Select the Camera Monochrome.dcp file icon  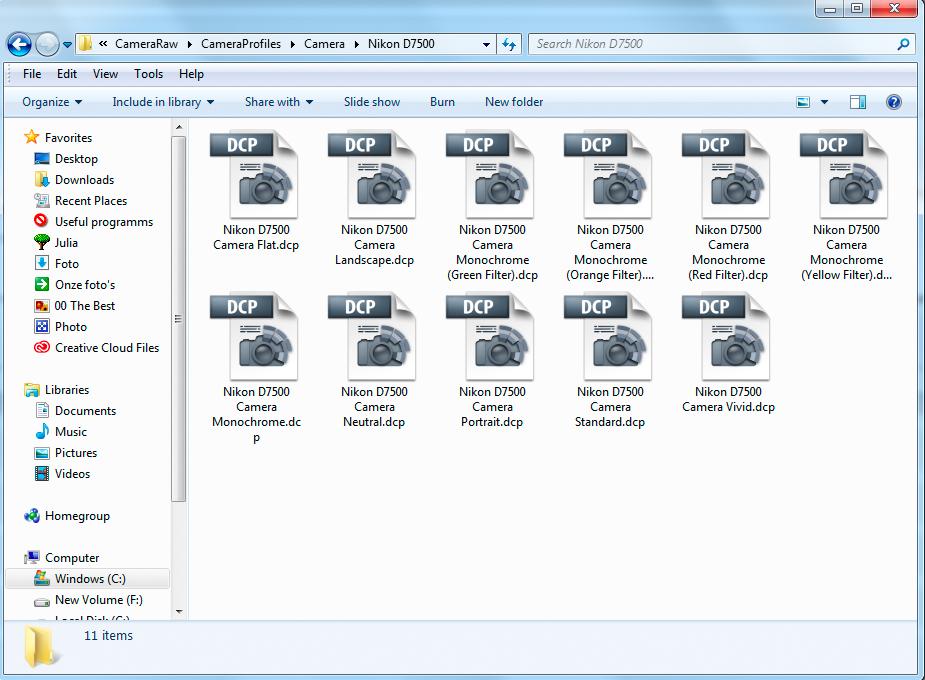pyautogui.click(x=254, y=337)
